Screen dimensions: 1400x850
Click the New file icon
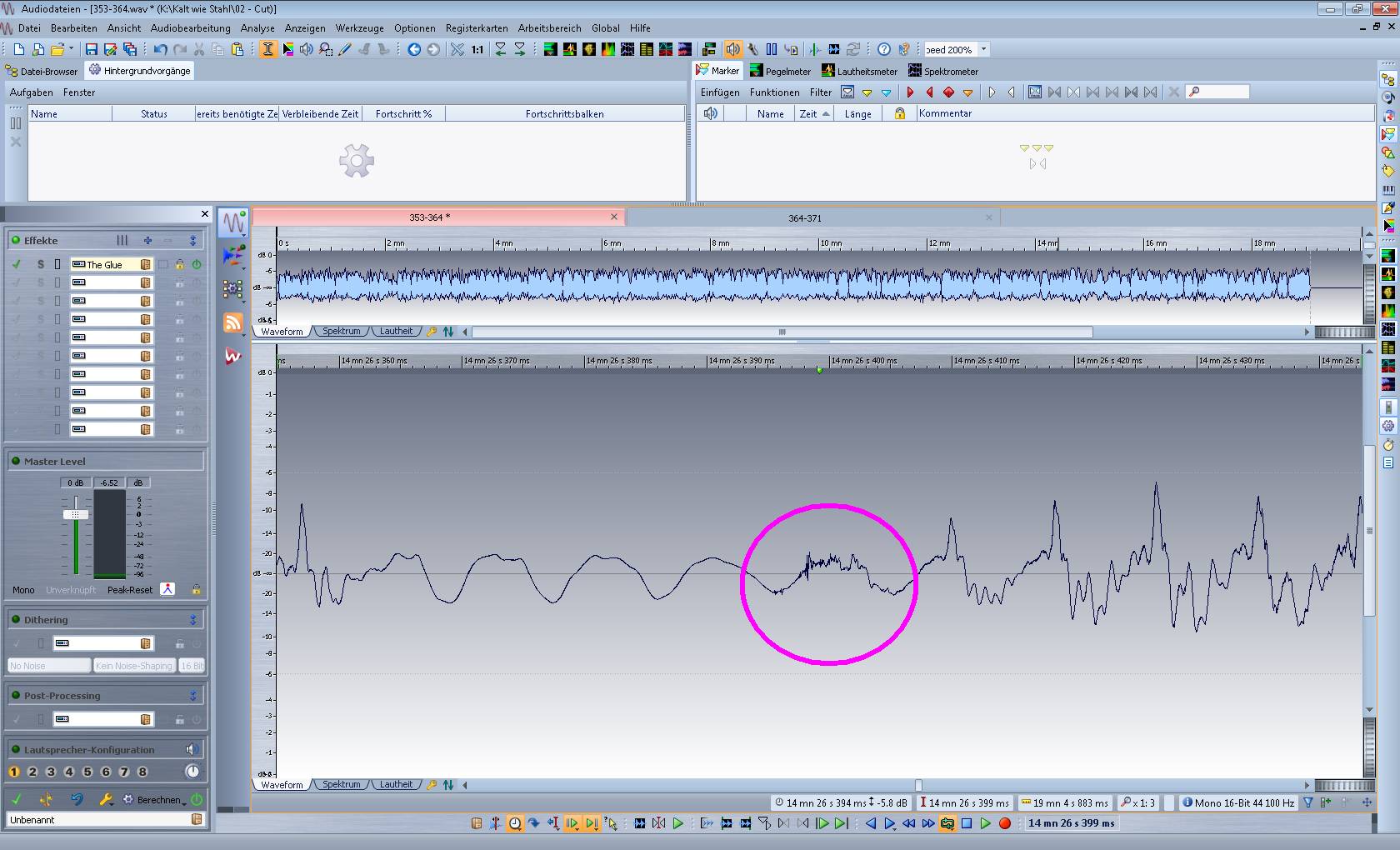click(x=19, y=50)
